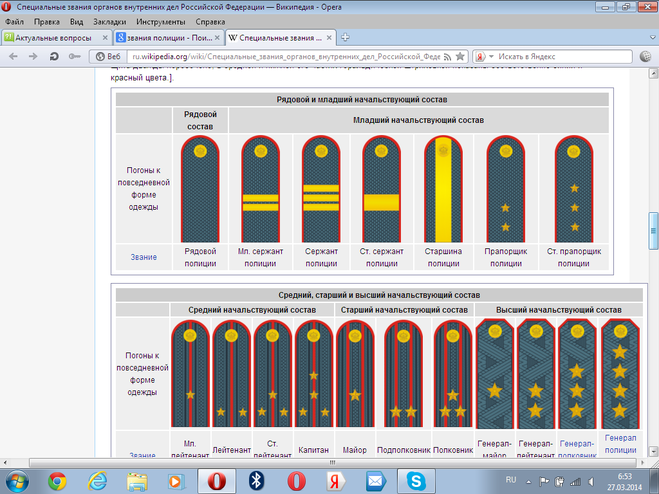Open Internet Explorer from taskbar
The height and width of the screenshot is (494, 659).
click(x=98, y=481)
